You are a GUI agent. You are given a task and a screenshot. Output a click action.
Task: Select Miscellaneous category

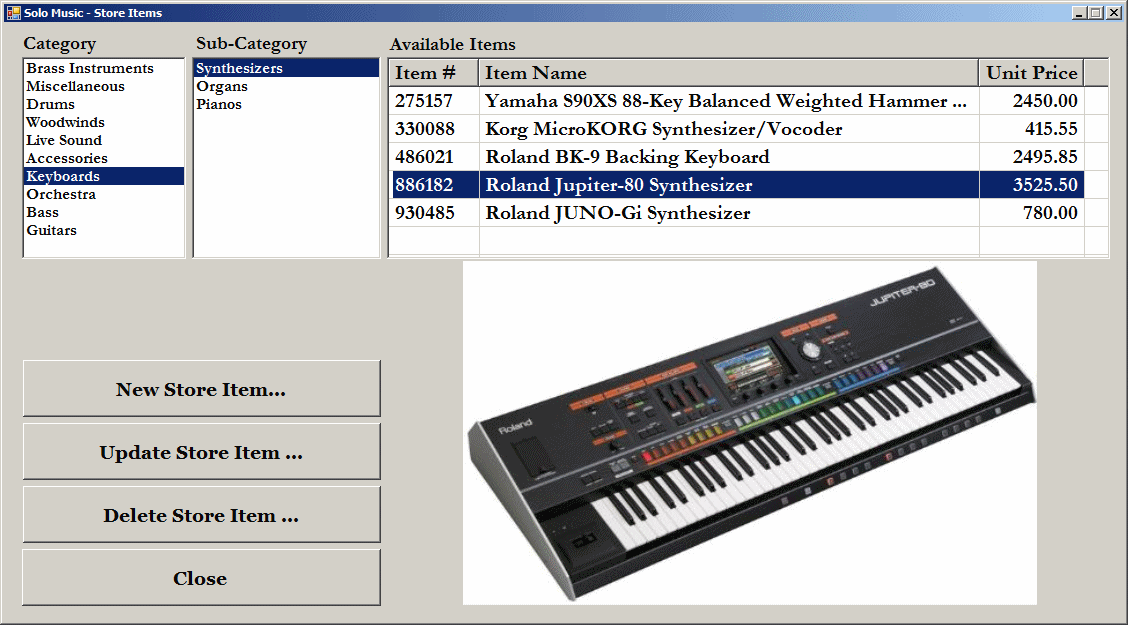coord(104,86)
